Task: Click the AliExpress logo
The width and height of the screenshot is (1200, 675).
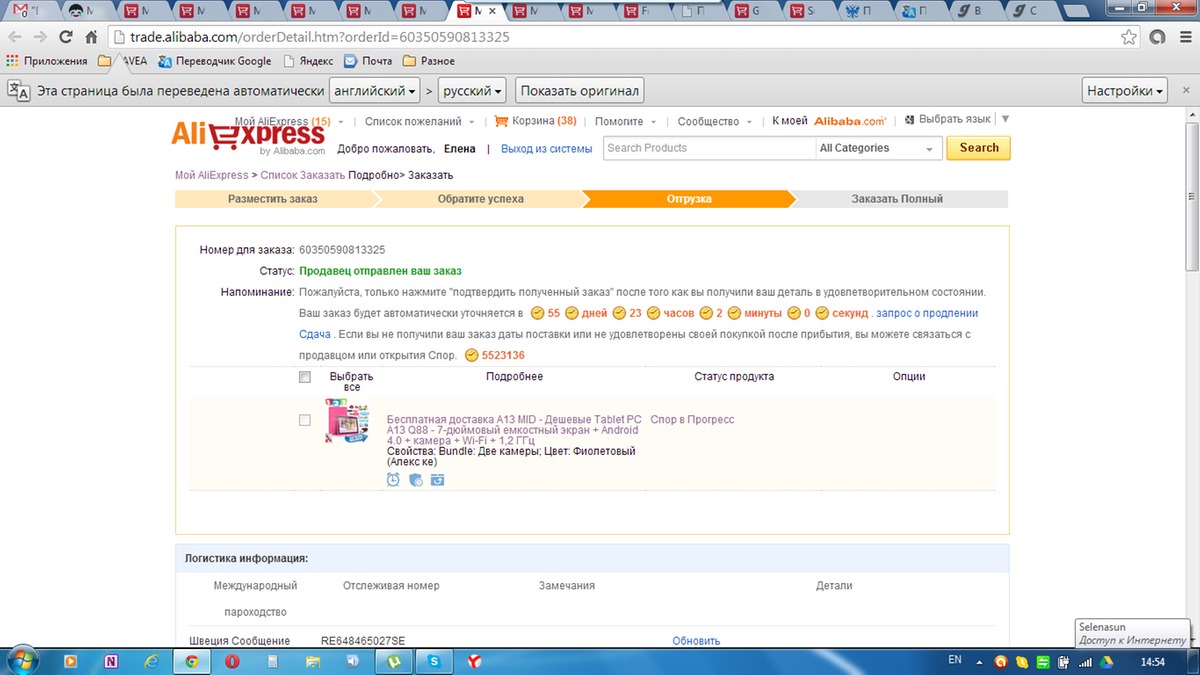Action: tap(248, 136)
